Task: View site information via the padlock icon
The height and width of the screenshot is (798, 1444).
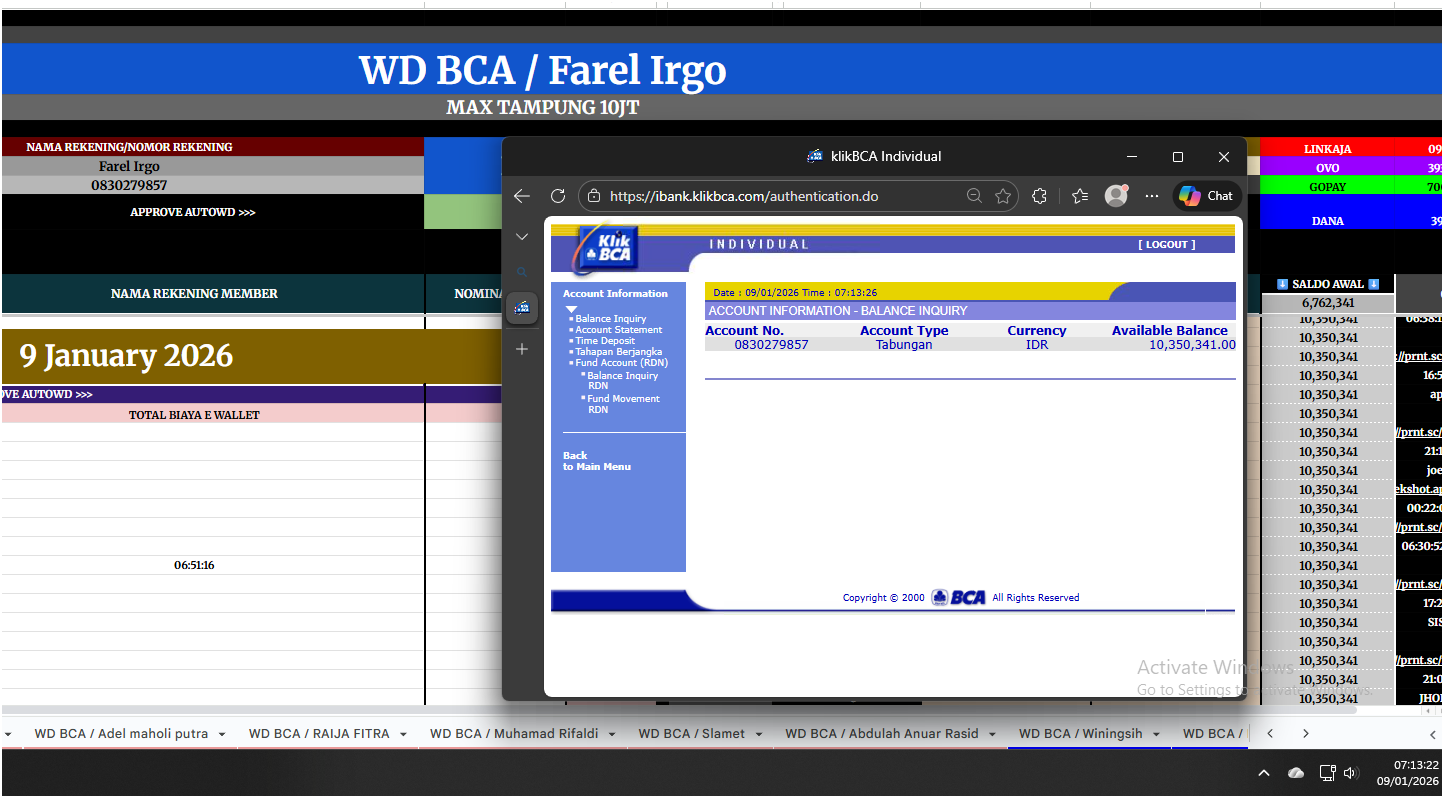Action: click(x=594, y=196)
